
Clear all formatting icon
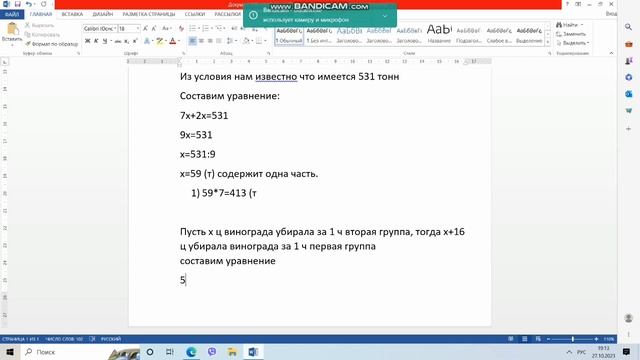pos(181,29)
